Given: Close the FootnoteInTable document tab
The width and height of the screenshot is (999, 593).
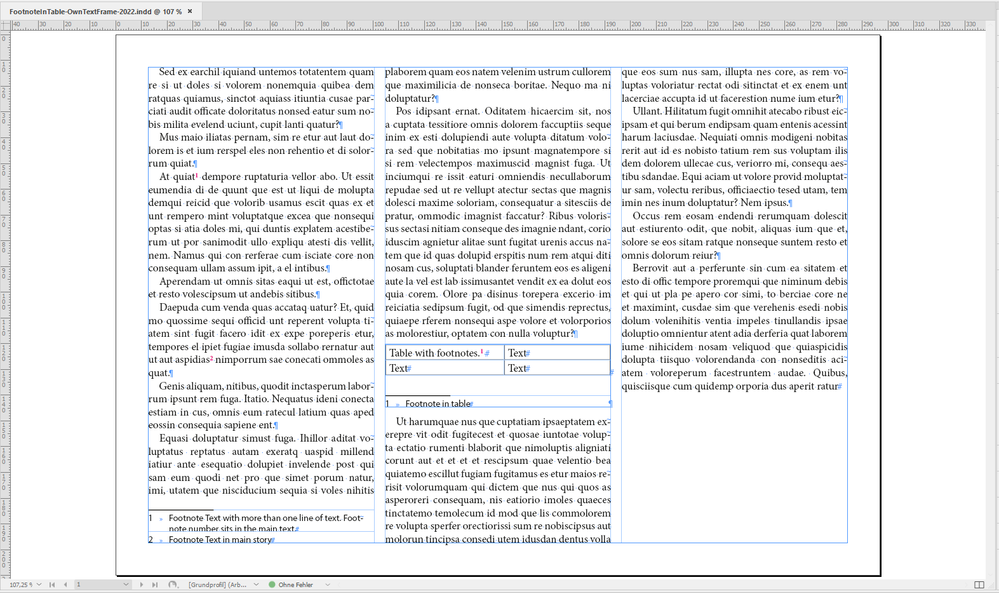Looking at the screenshot, I should click(190, 12).
